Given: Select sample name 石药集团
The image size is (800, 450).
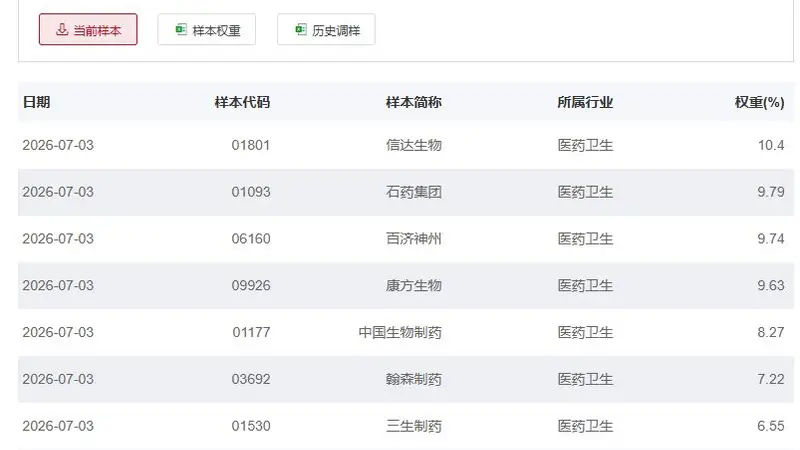Looking at the screenshot, I should [414, 192].
